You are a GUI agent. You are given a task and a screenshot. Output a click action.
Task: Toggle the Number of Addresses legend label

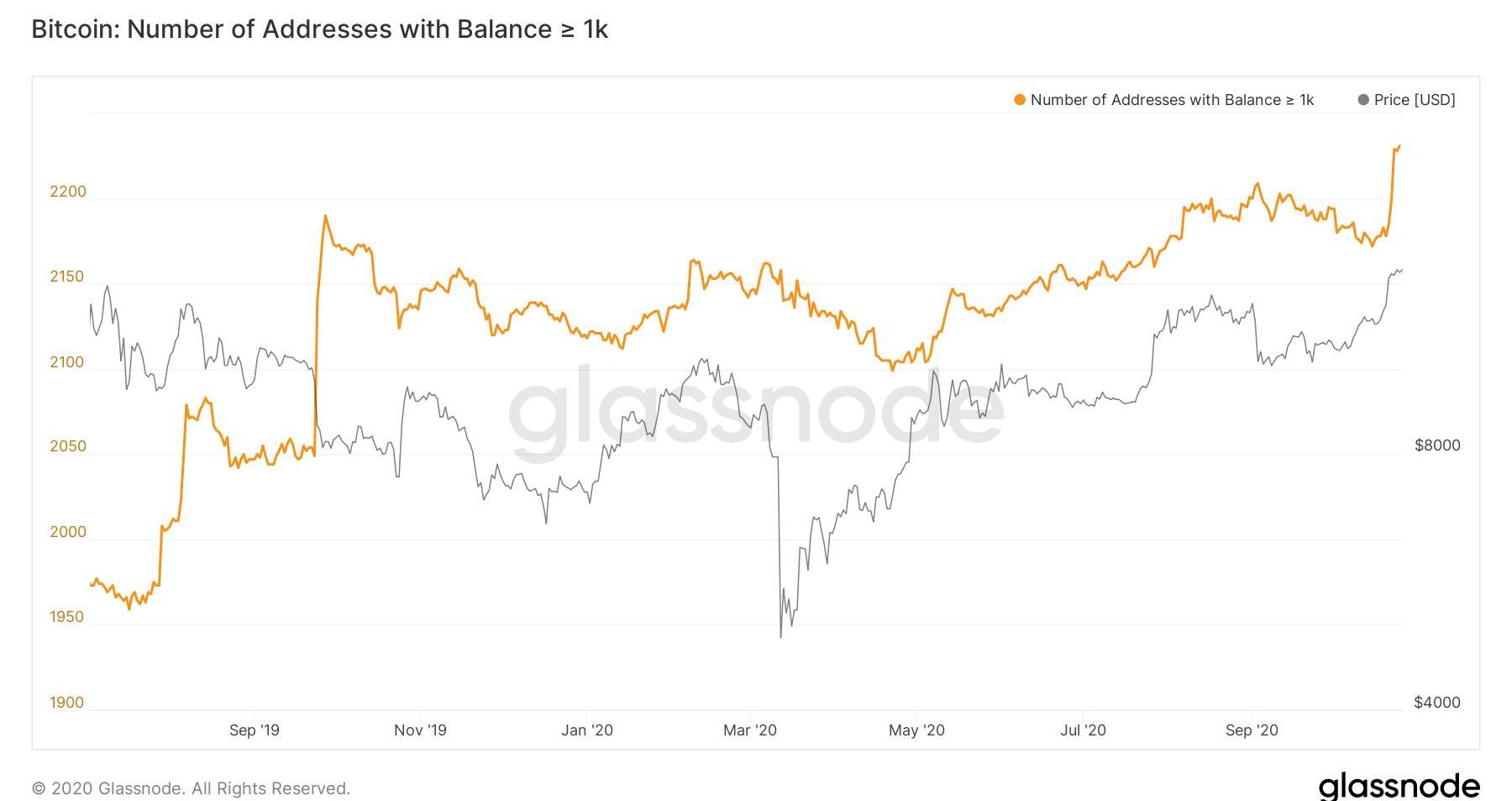(1172, 100)
